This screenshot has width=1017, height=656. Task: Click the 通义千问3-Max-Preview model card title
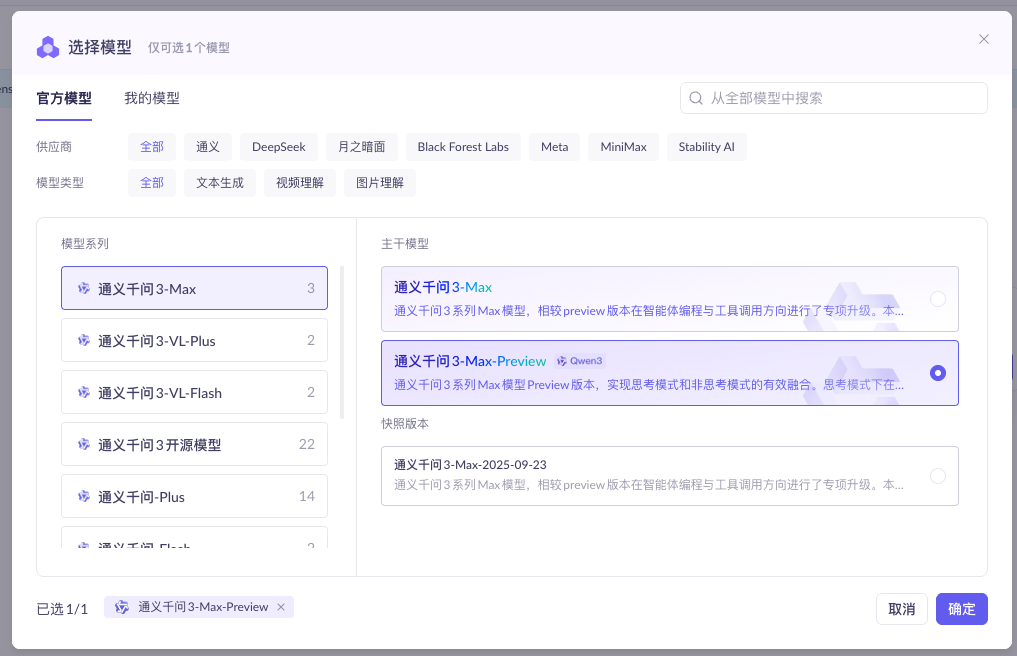(470, 361)
